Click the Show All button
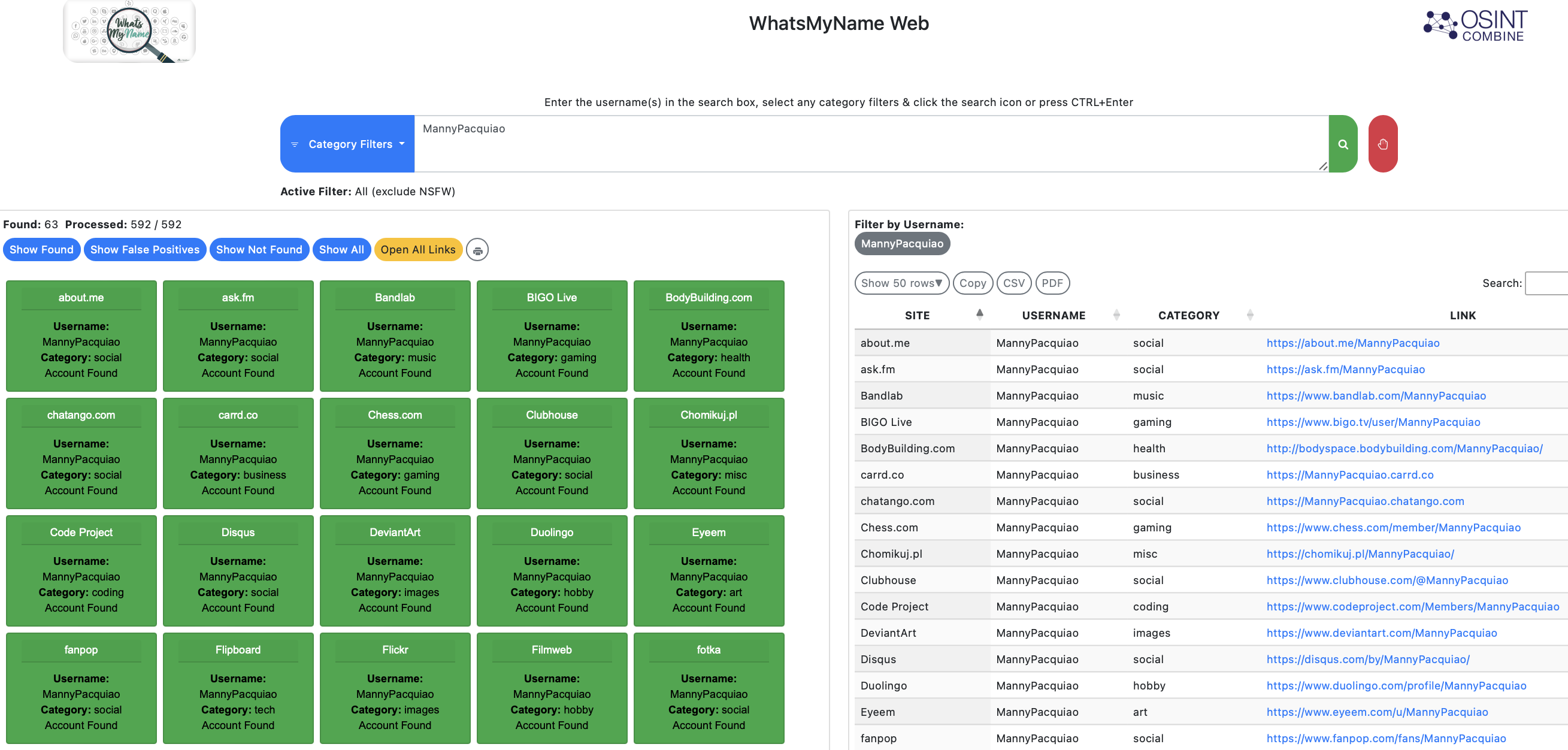The height and width of the screenshot is (750, 1568). click(x=341, y=250)
